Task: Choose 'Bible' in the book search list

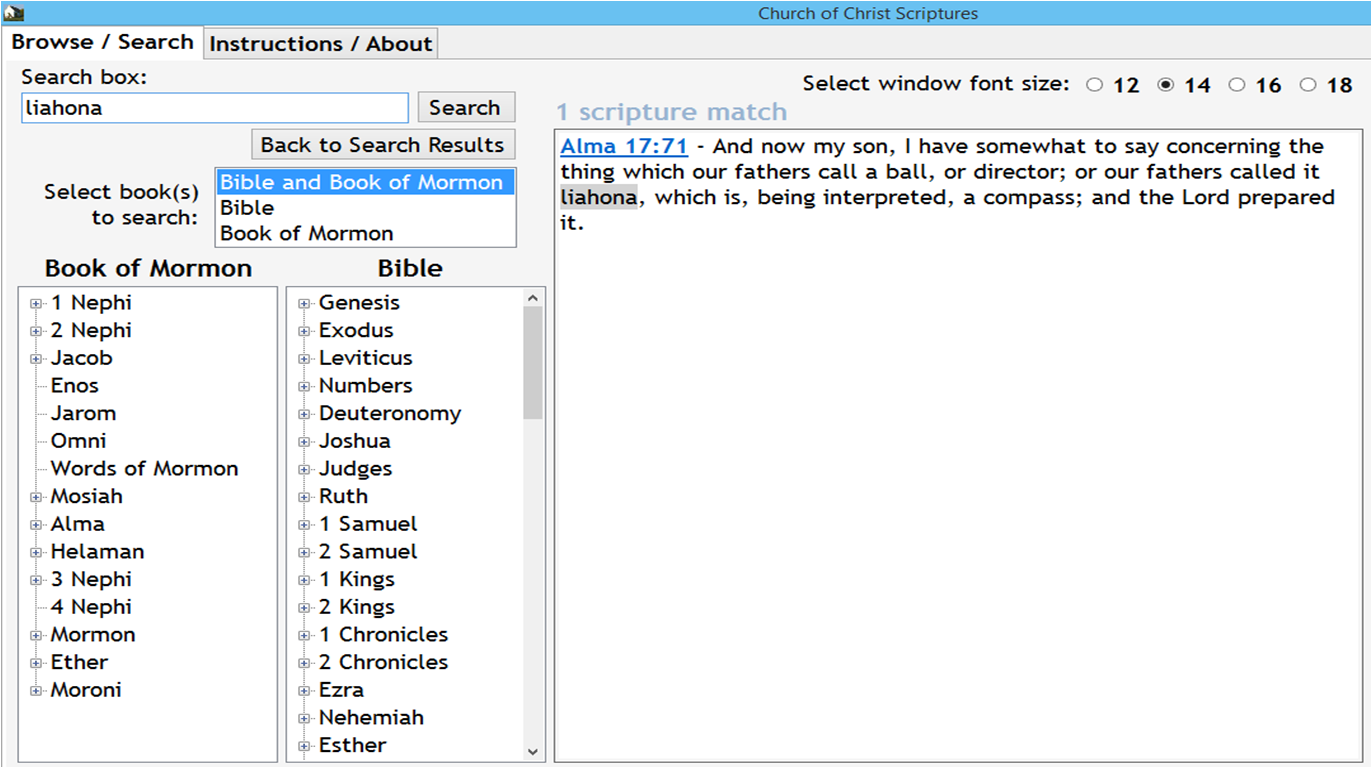Action: pyautogui.click(x=365, y=208)
